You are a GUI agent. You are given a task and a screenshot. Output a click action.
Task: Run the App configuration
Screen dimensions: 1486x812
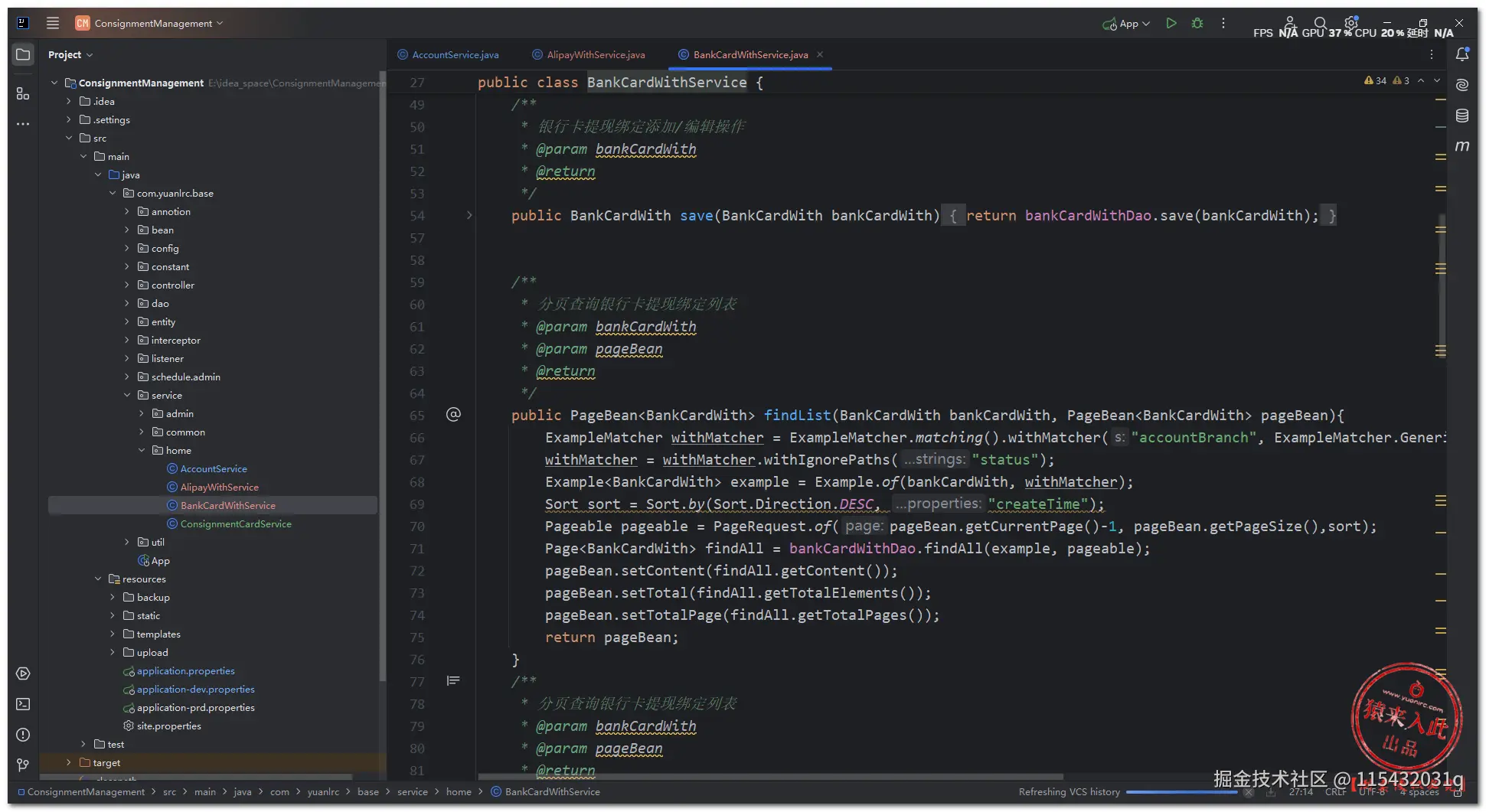(x=1171, y=23)
